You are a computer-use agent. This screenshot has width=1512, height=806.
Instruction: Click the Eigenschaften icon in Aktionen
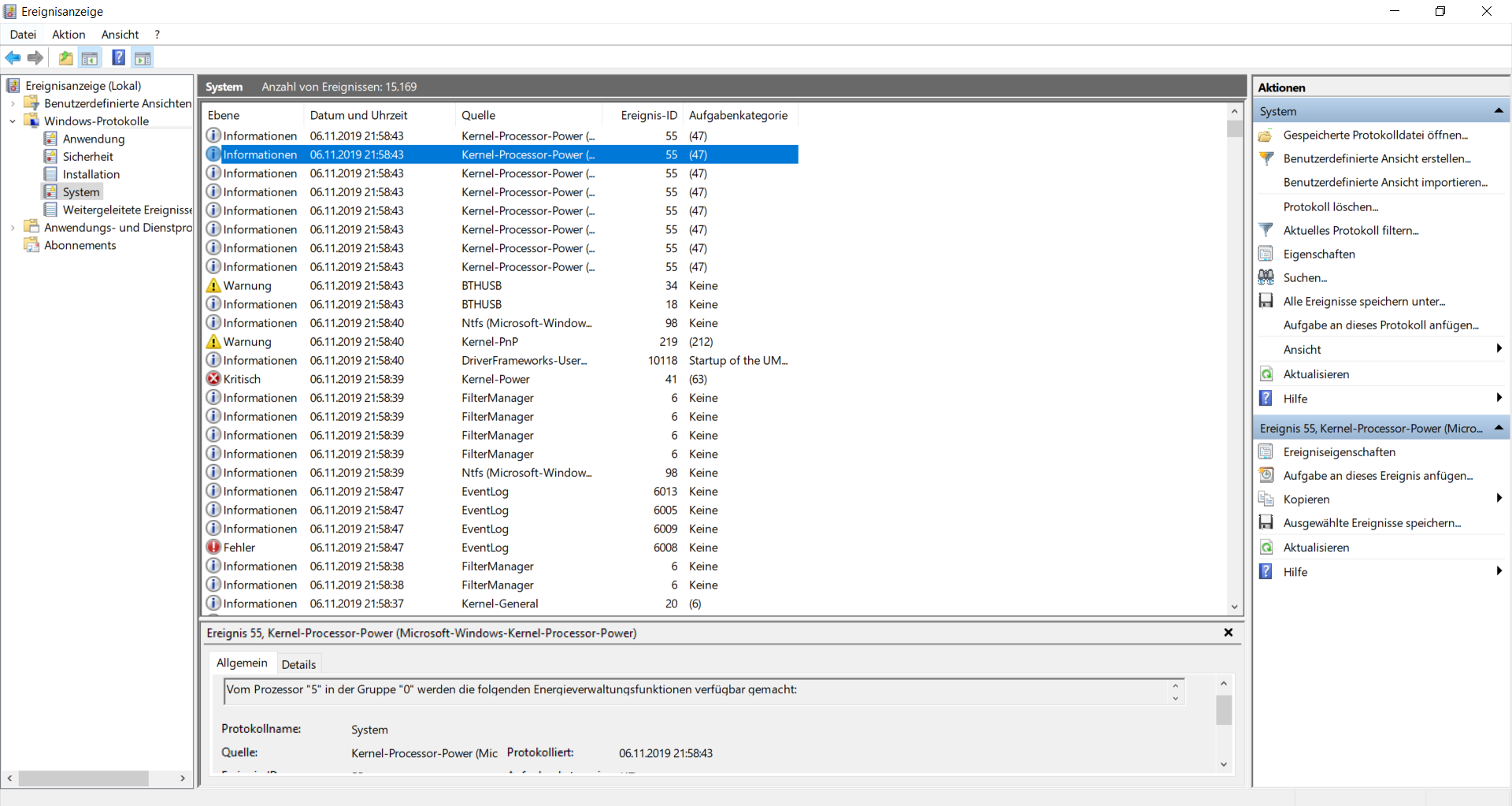[1266, 254]
